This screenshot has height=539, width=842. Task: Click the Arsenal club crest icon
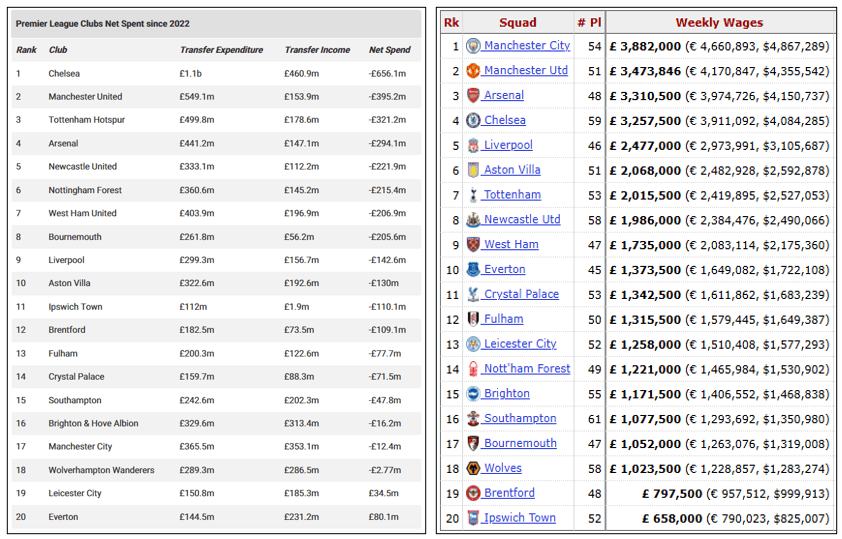tap(473, 96)
